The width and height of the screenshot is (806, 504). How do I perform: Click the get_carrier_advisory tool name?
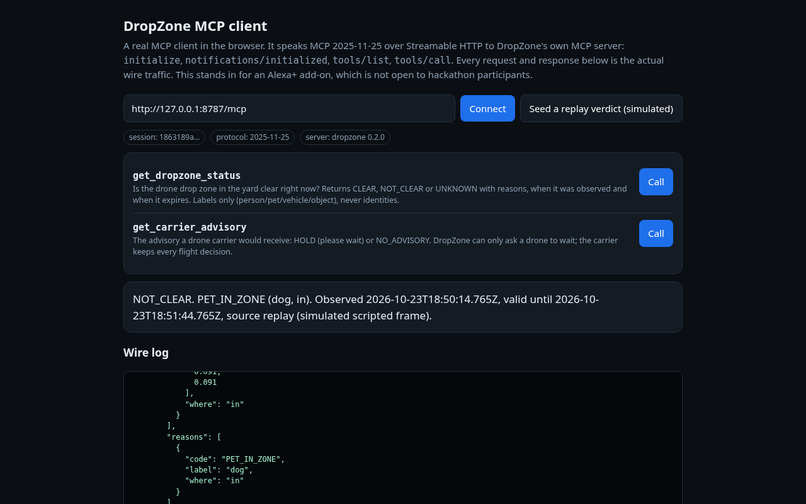click(189, 227)
